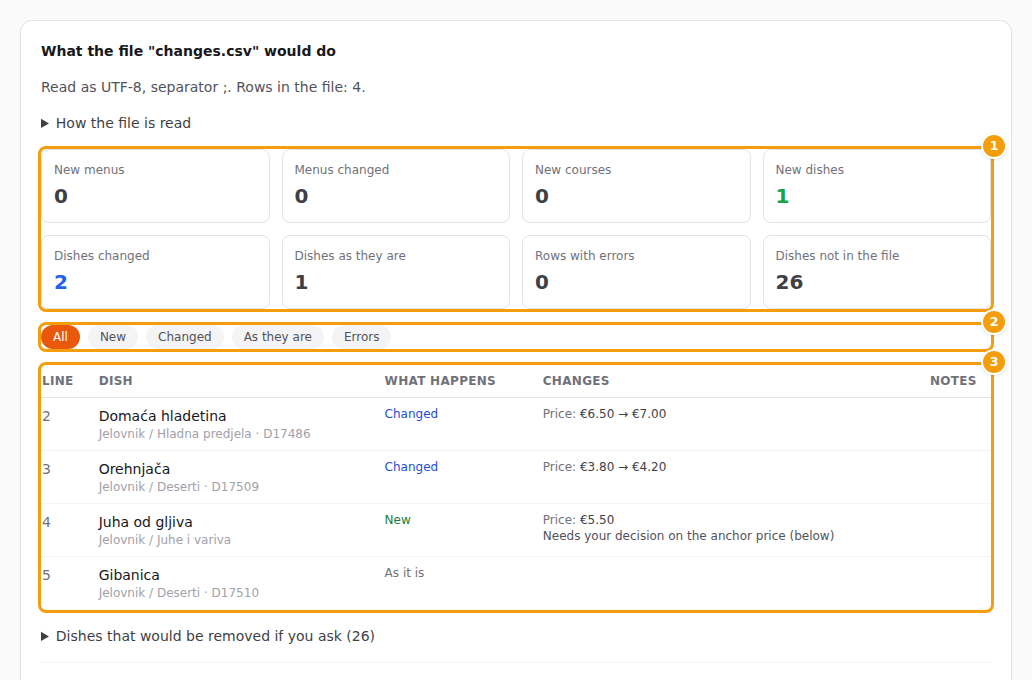1032x680 pixels.
Task: Click the DISH column header
Action: (116, 380)
